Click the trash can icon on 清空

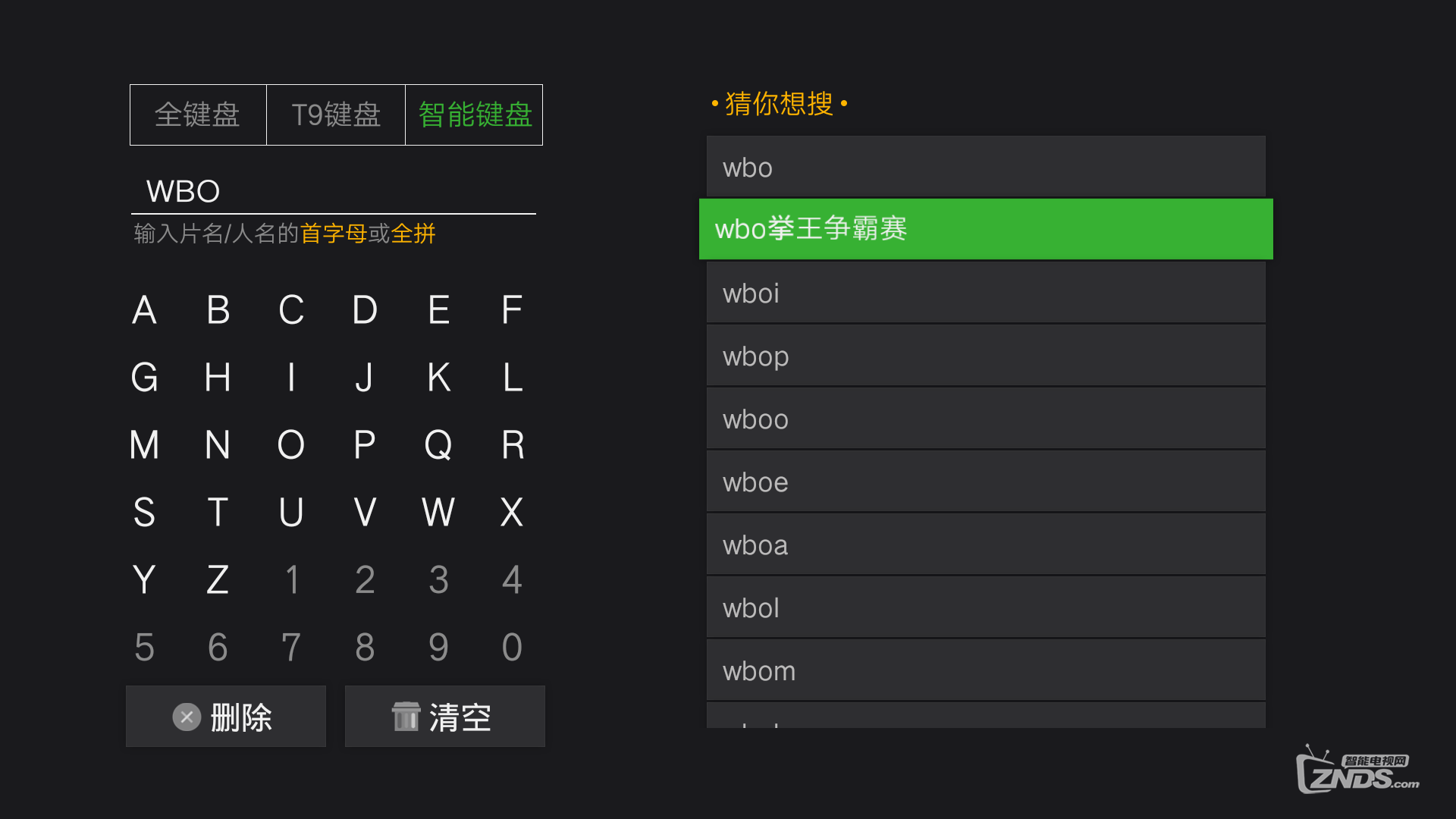406,717
